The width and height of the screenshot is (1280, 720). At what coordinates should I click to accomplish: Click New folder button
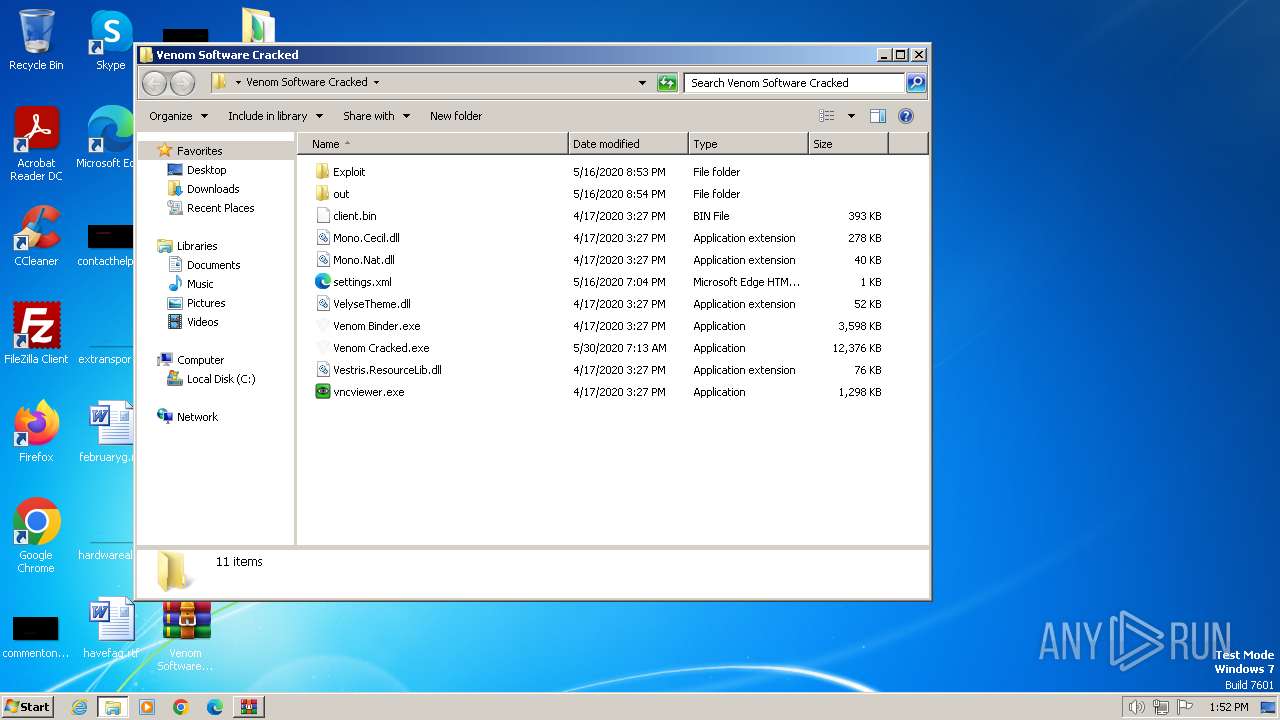pyautogui.click(x=456, y=116)
